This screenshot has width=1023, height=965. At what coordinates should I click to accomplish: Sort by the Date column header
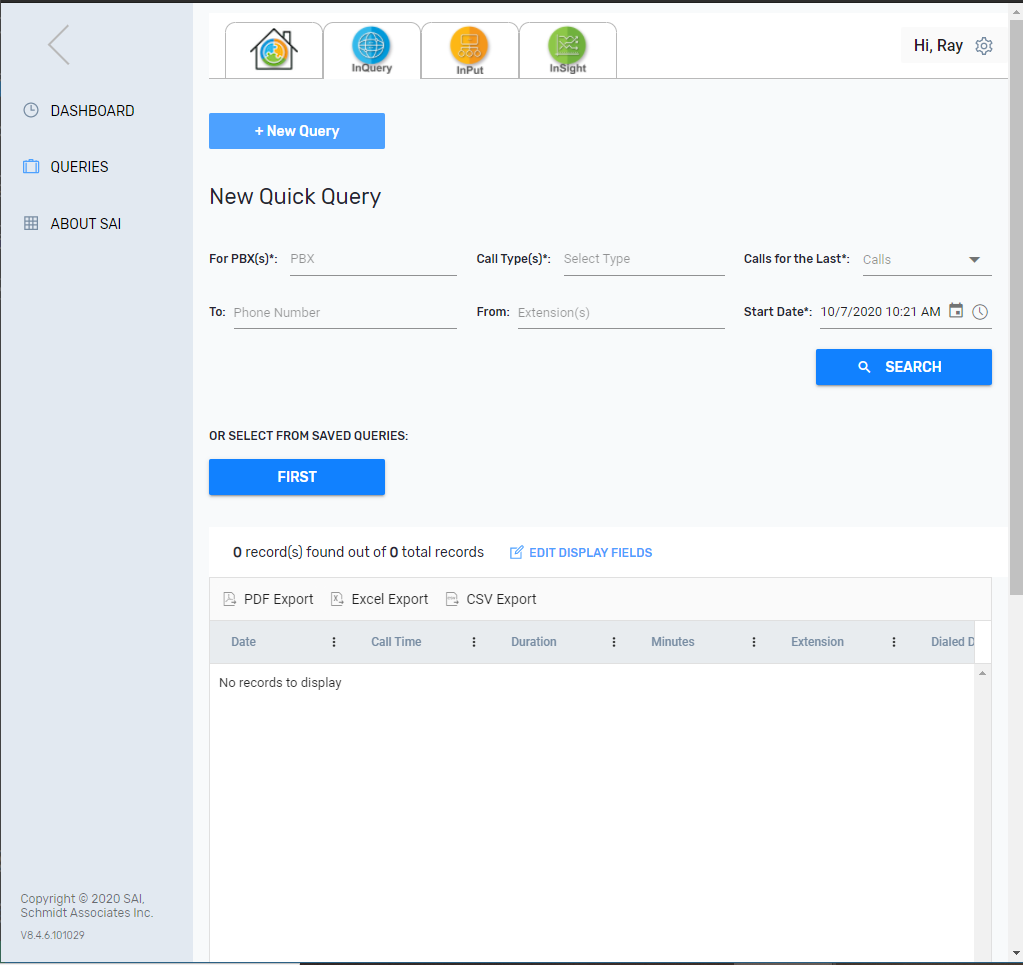pyautogui.click(x=243, y=642)
